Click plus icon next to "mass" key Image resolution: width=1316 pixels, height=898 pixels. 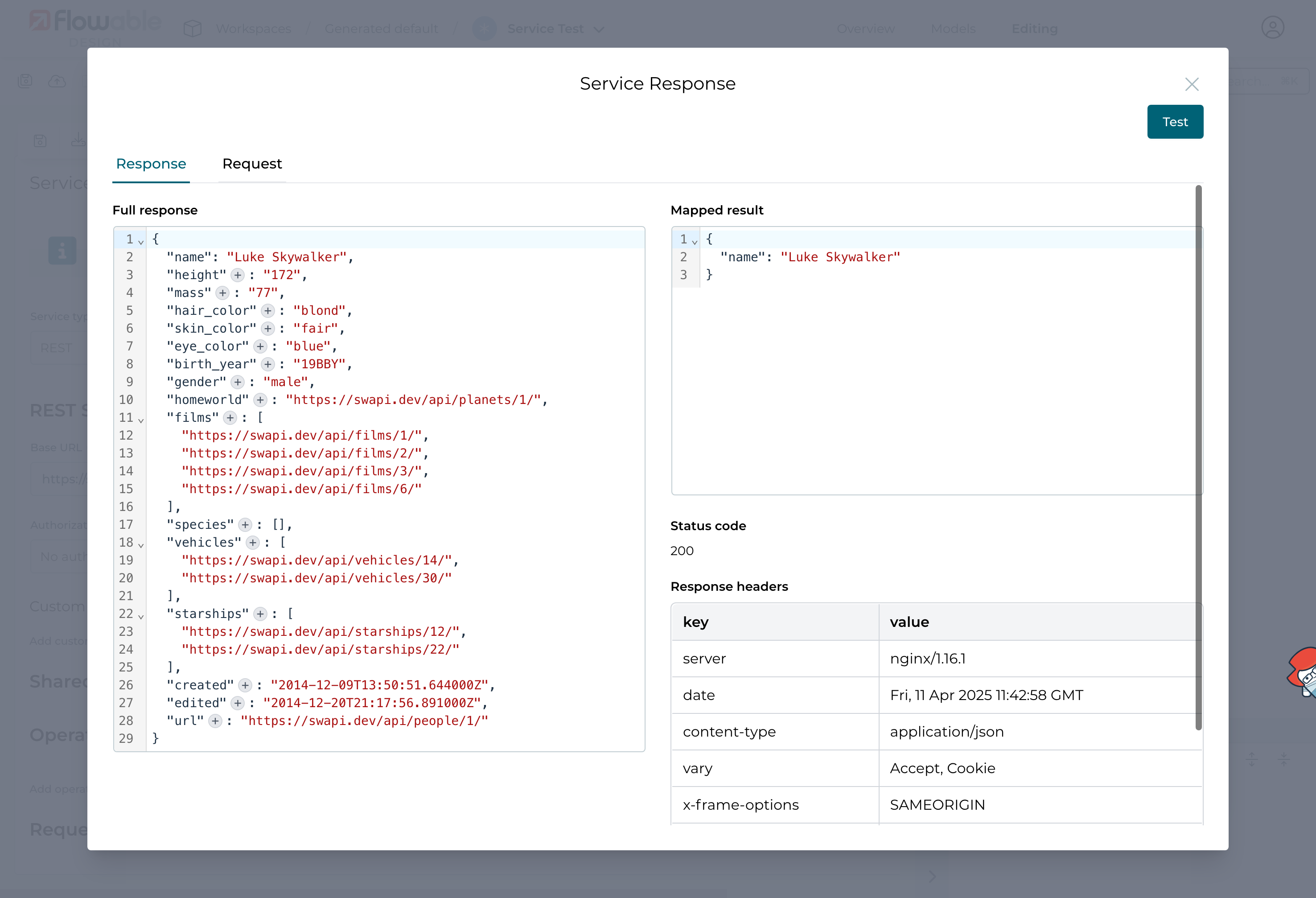point(222,293)
